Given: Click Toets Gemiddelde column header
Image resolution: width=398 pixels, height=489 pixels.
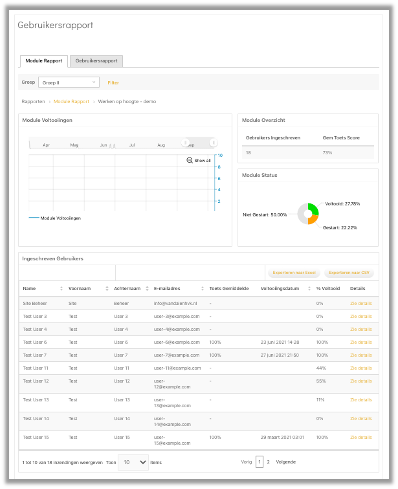Looking at the screenshot, I should (229, 288).
